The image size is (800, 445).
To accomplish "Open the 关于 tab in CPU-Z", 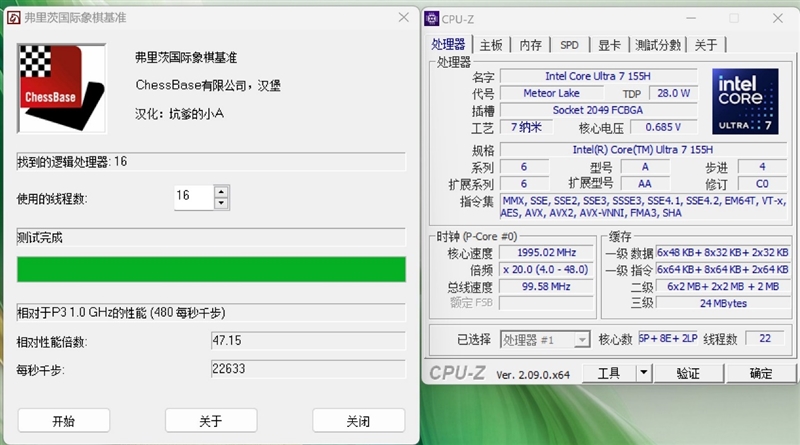I will pos(706,45).
